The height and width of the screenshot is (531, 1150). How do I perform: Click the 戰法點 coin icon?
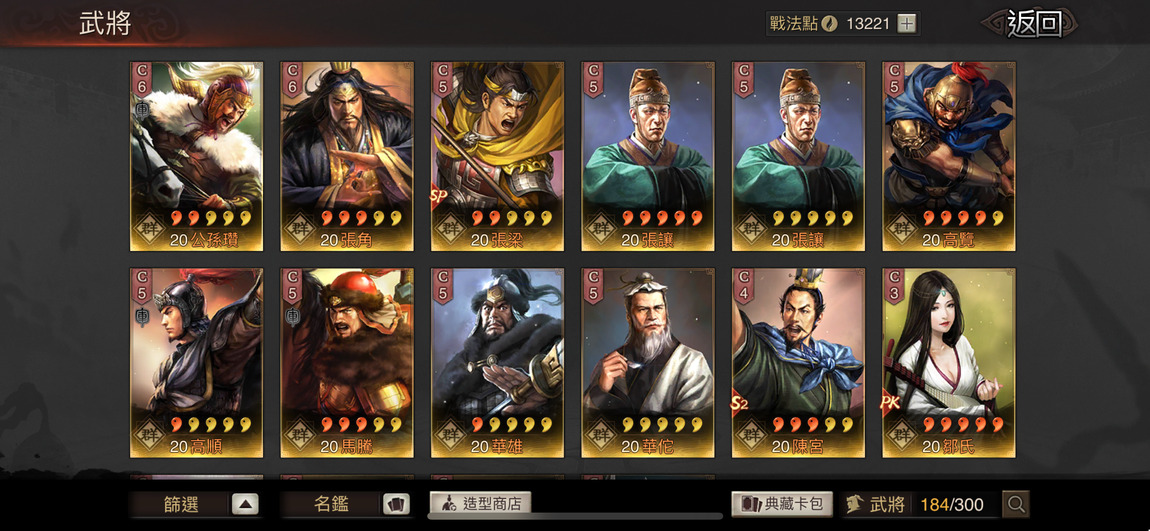click(831, 23)
